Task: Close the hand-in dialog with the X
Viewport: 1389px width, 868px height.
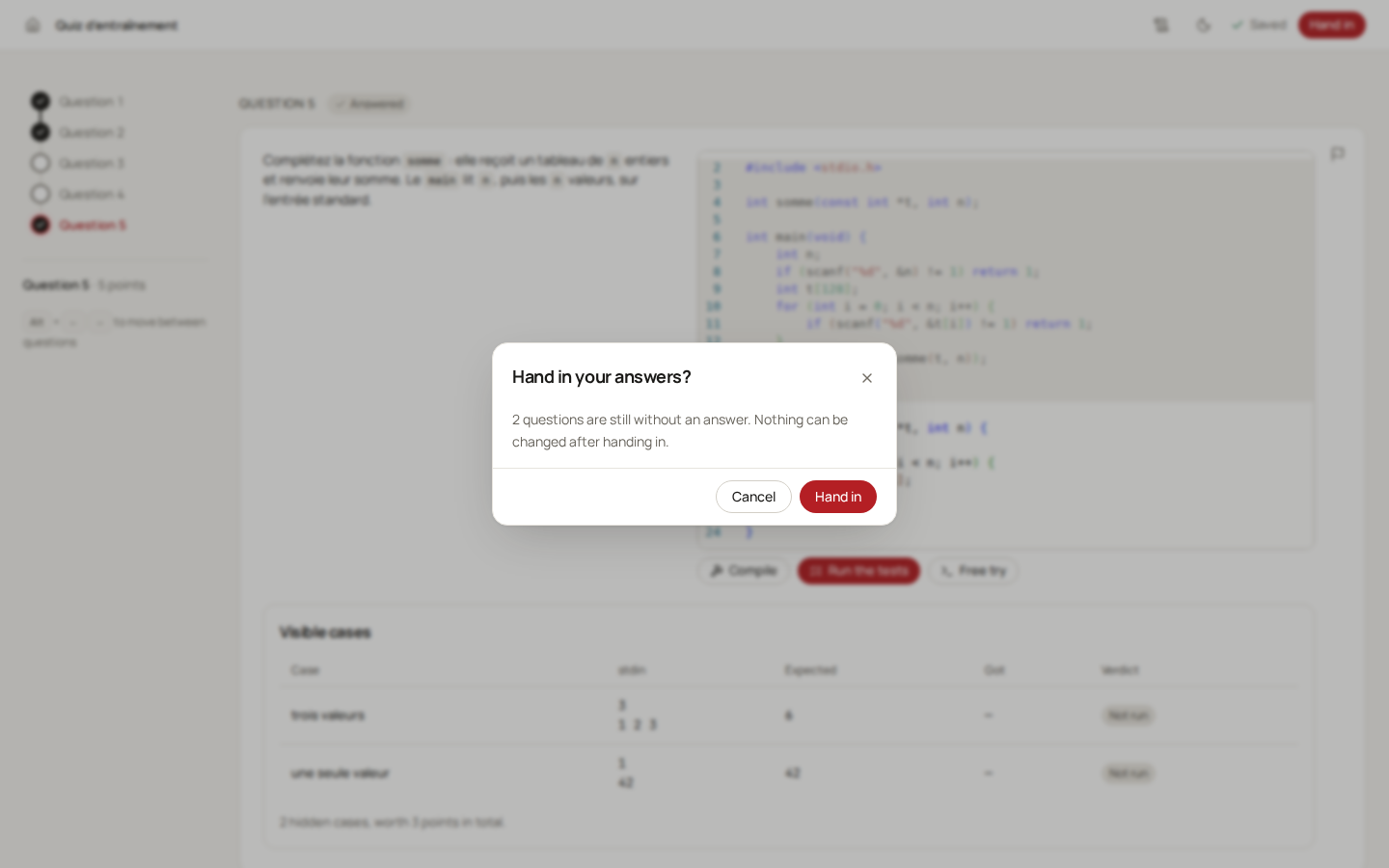Action: 867,378
